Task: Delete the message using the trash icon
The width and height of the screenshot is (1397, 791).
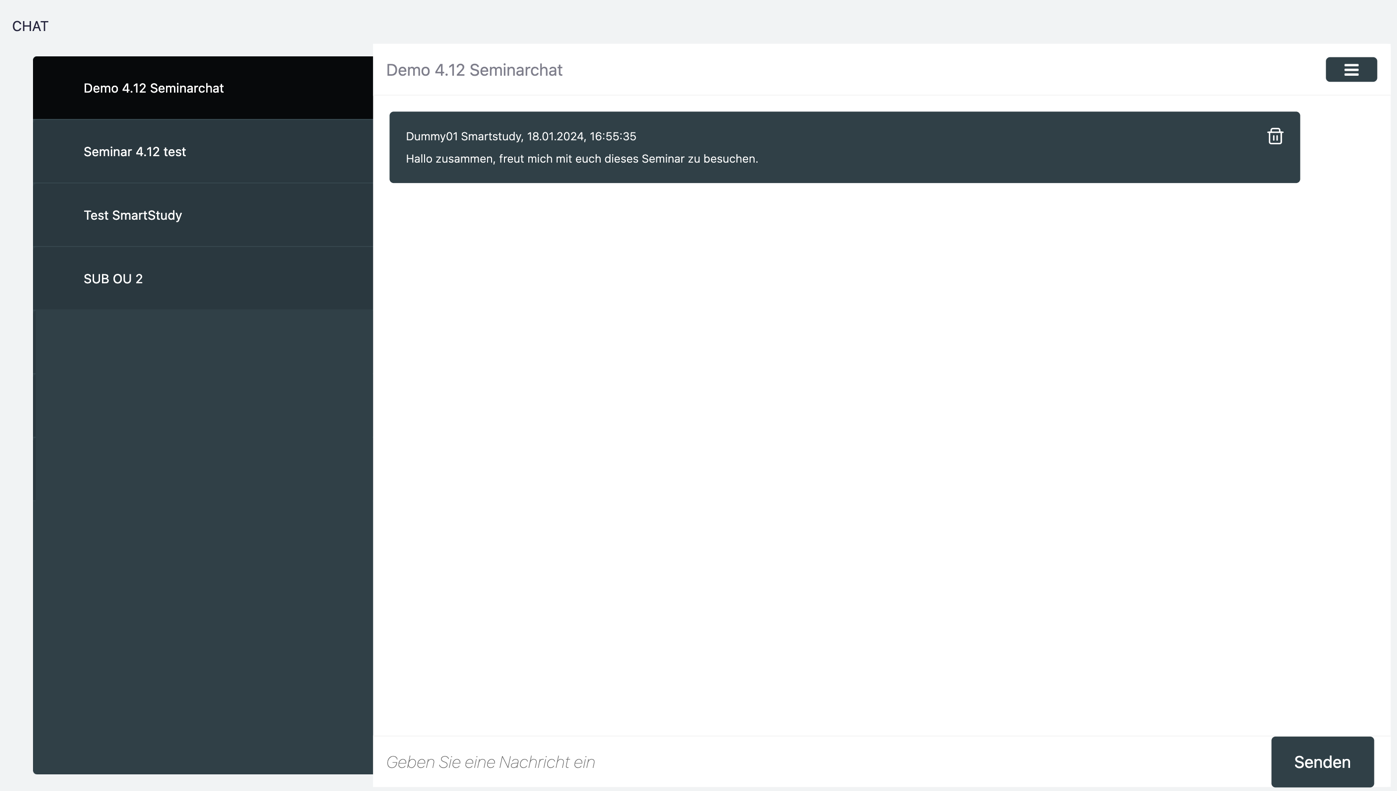Action: click(x=1274, y=136)
